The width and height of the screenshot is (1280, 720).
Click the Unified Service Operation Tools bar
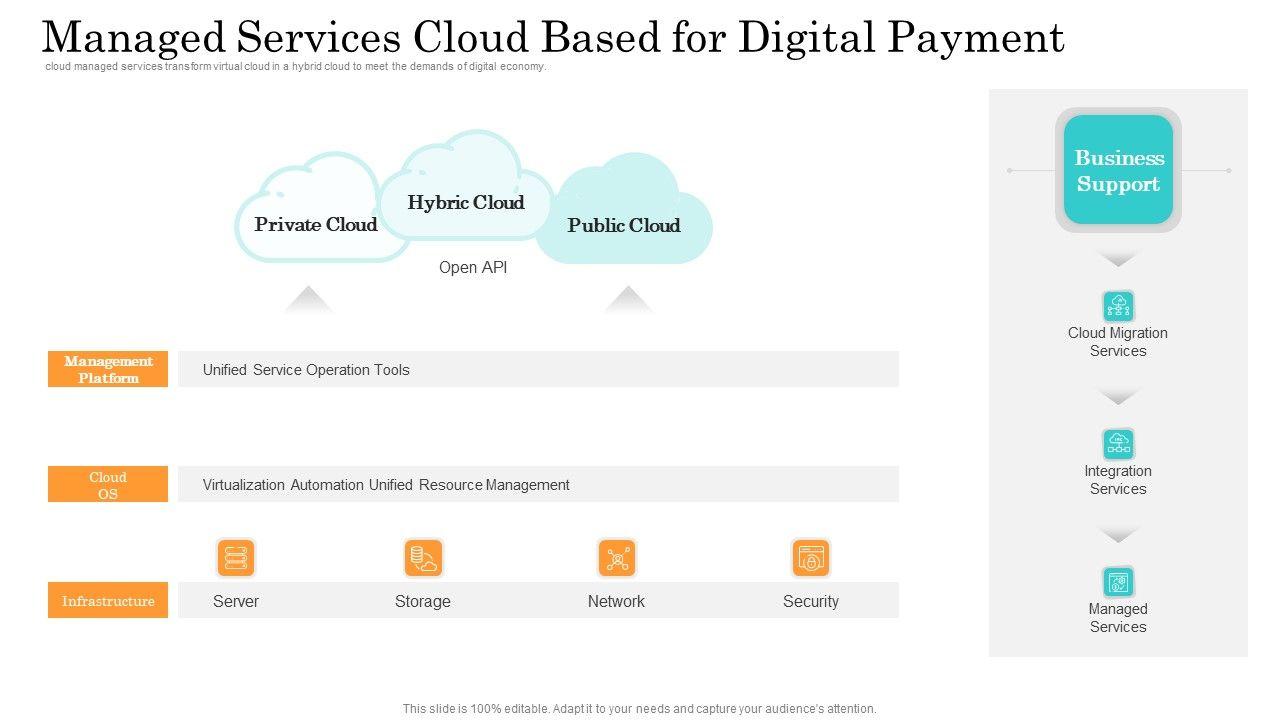[538, 369]
